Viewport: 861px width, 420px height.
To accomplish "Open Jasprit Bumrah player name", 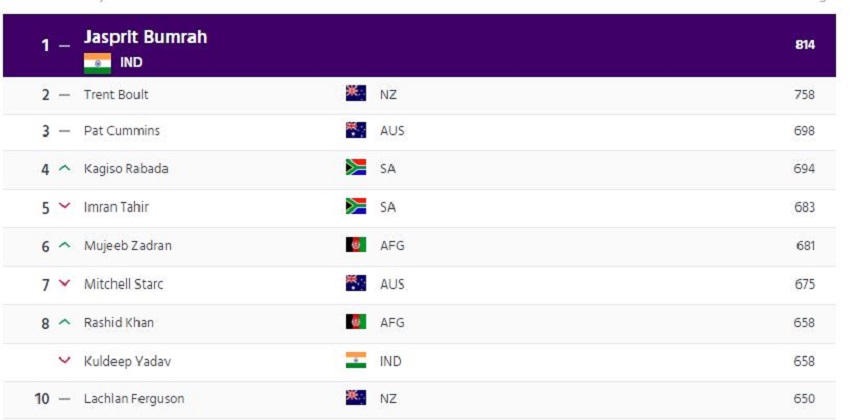I will (x=146, y=37).
